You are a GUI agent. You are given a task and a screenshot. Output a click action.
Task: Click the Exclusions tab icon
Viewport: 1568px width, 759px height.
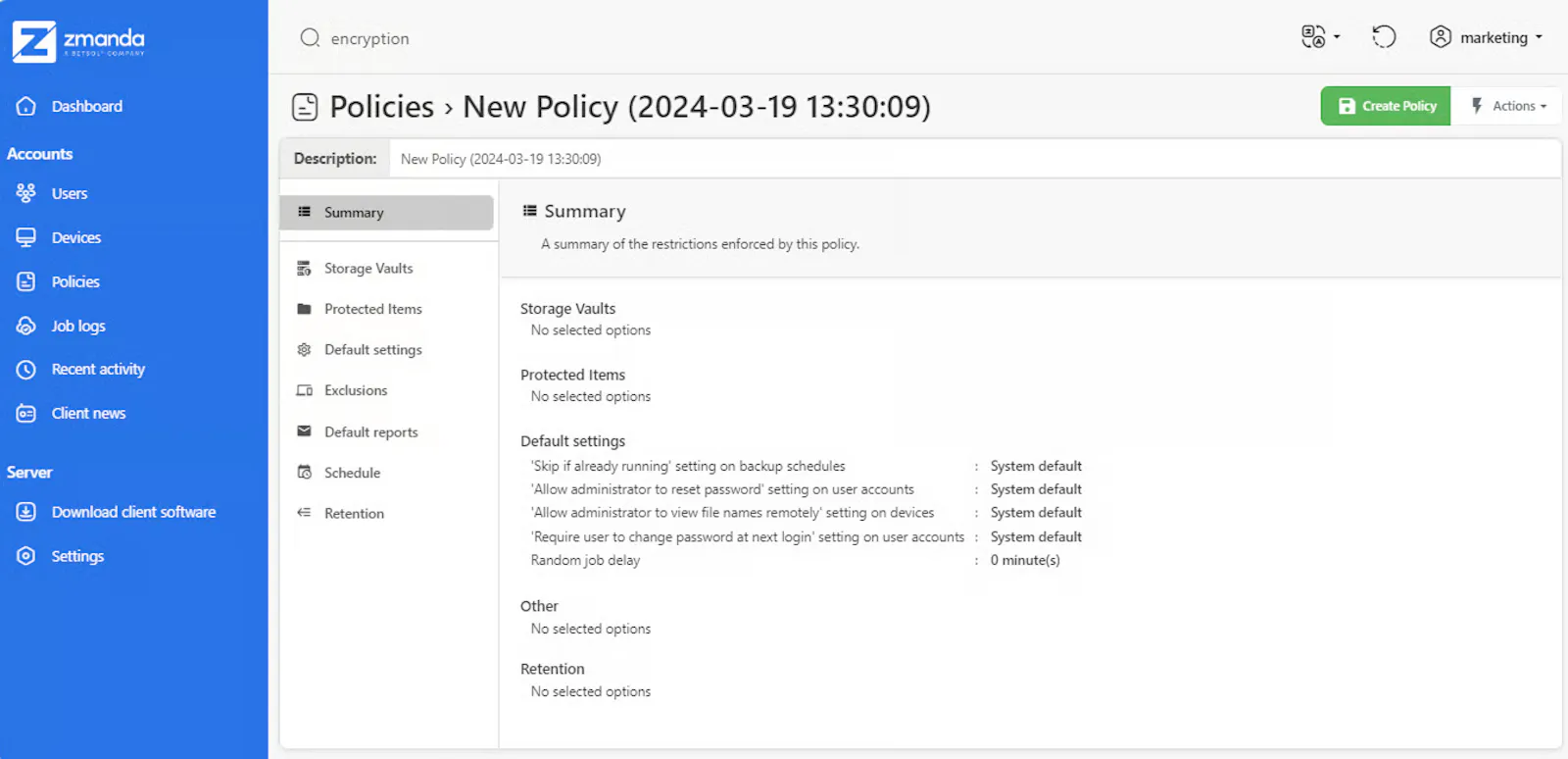(x=304, y=390)
